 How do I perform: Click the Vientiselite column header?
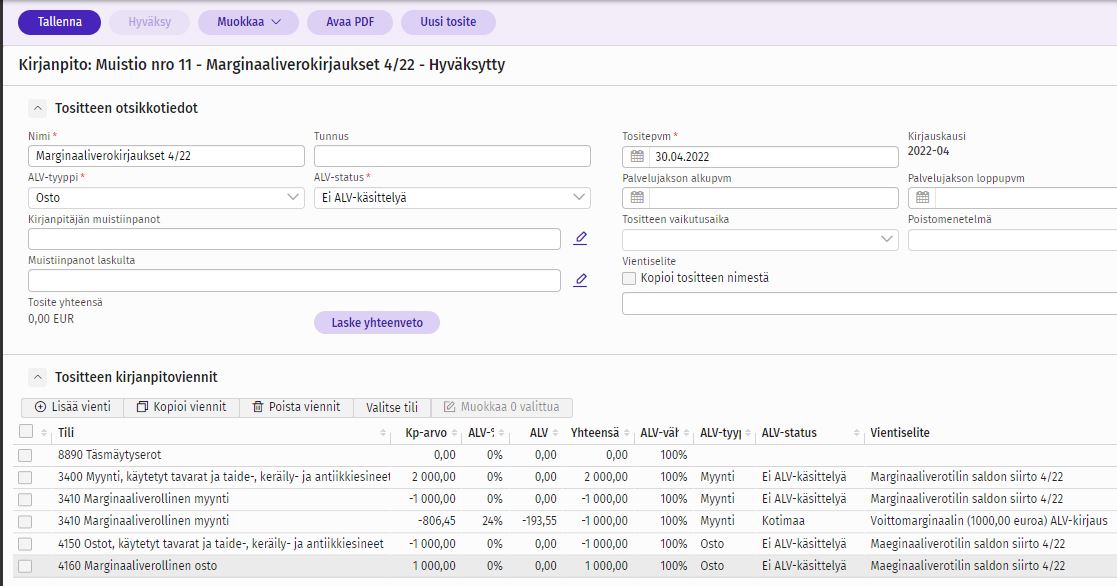coord(900,433)
